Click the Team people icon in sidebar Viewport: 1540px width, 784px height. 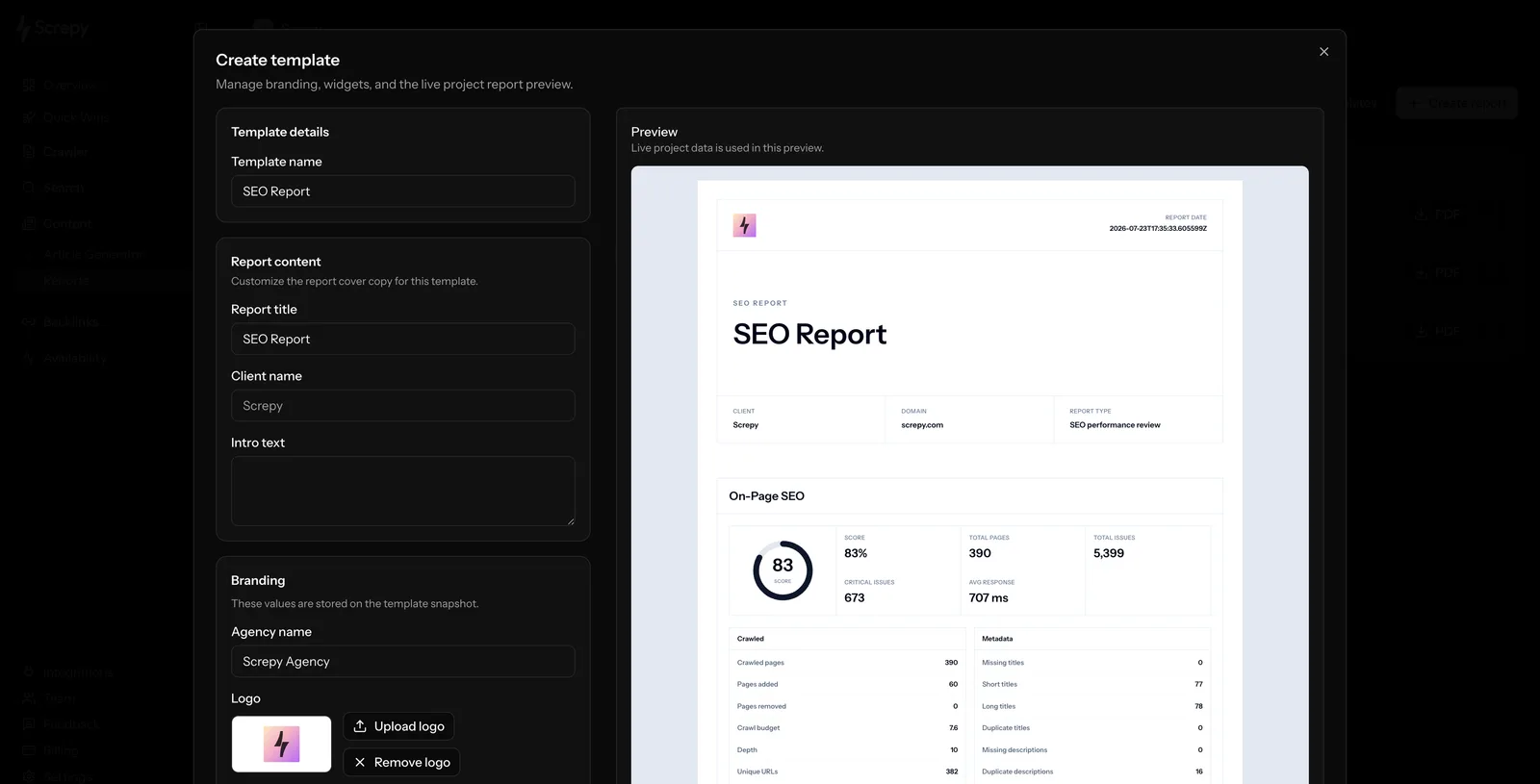29,698
